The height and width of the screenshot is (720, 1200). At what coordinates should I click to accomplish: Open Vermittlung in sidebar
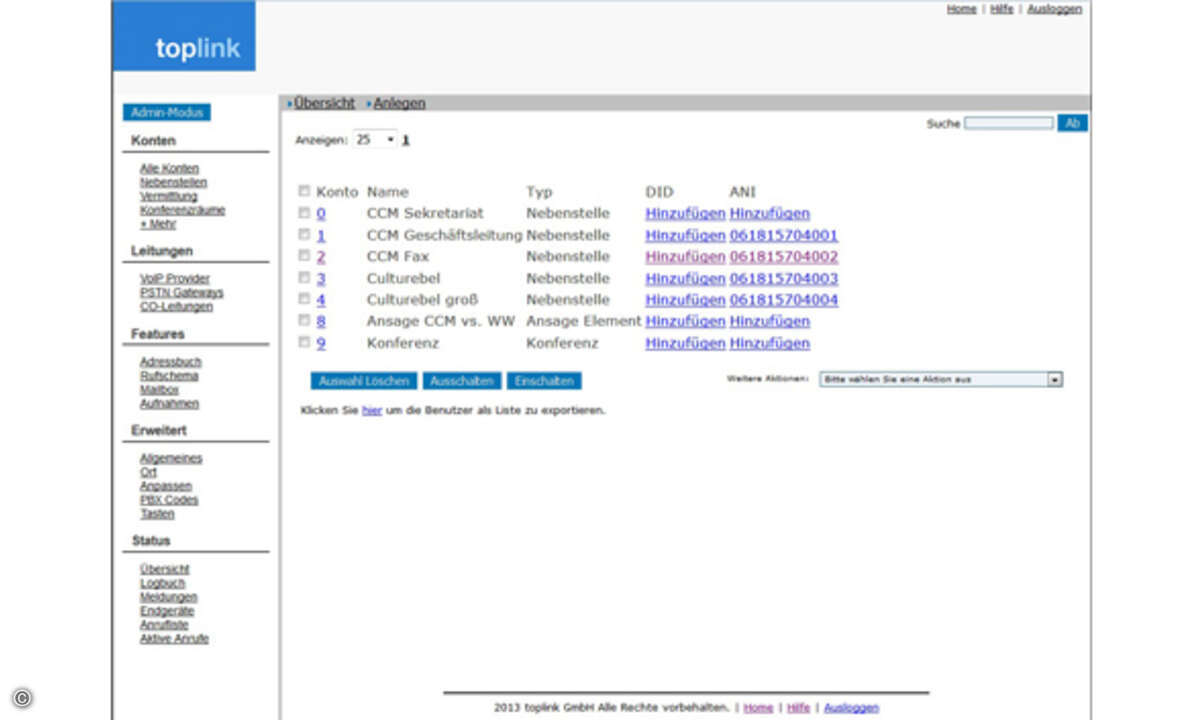point(168,197)
